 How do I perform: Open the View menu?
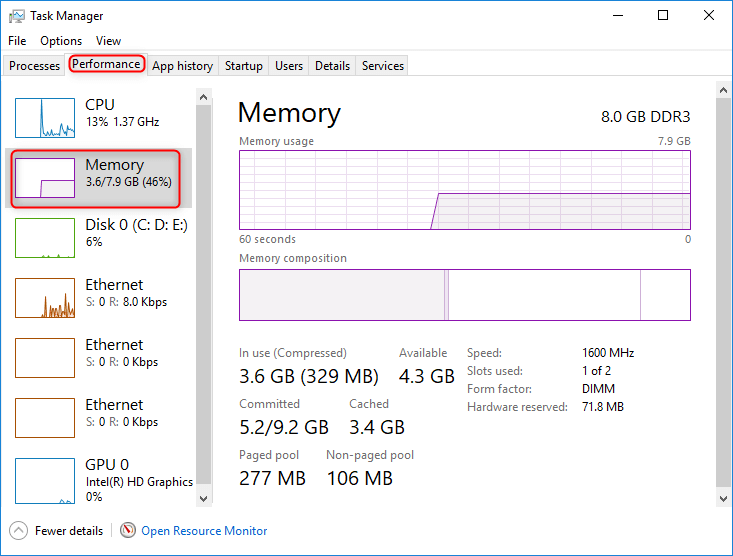[x=108, y=41]
